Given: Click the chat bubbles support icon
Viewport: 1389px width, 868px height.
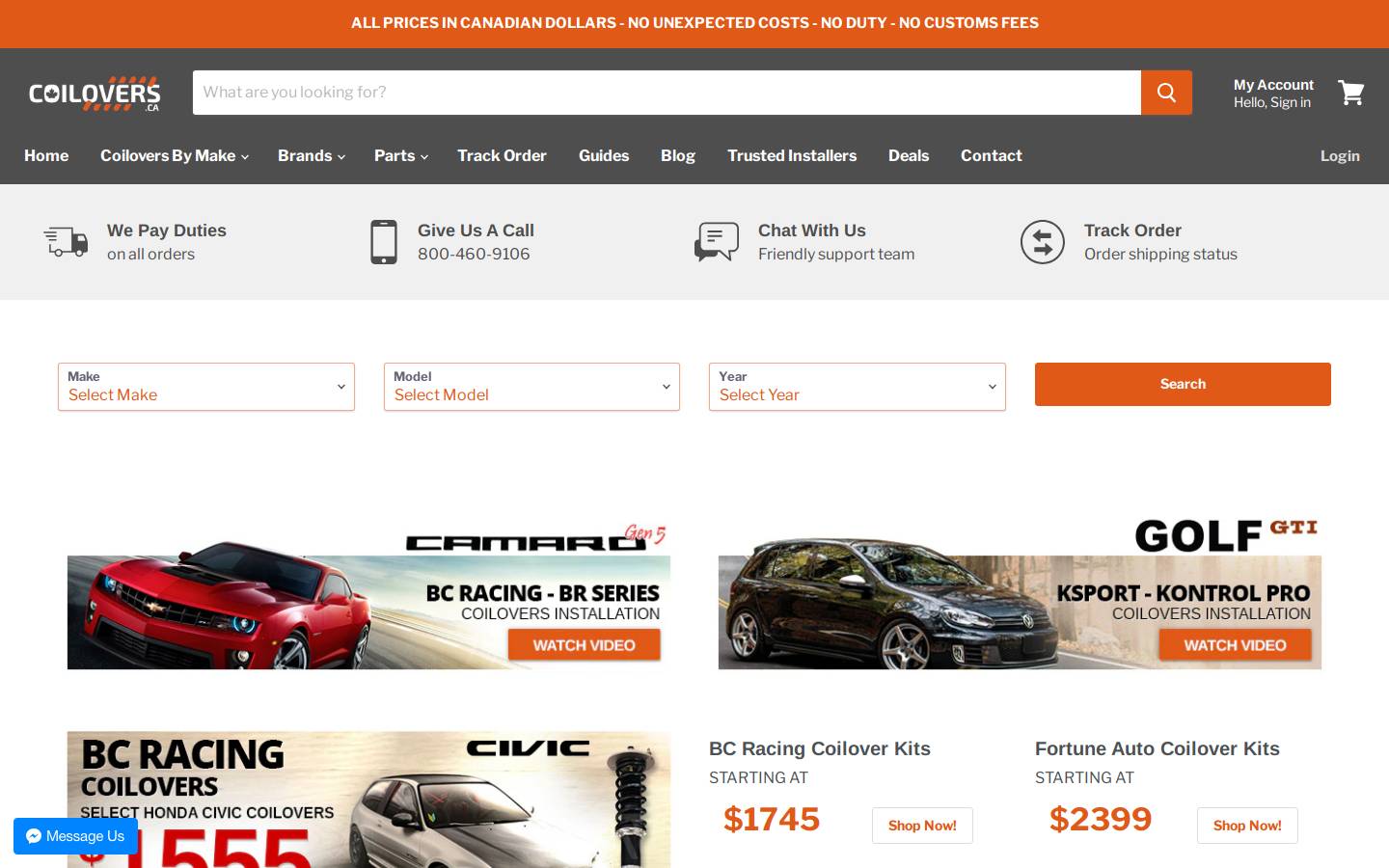Looking at the screenshot, I should [x=717, y=242].
